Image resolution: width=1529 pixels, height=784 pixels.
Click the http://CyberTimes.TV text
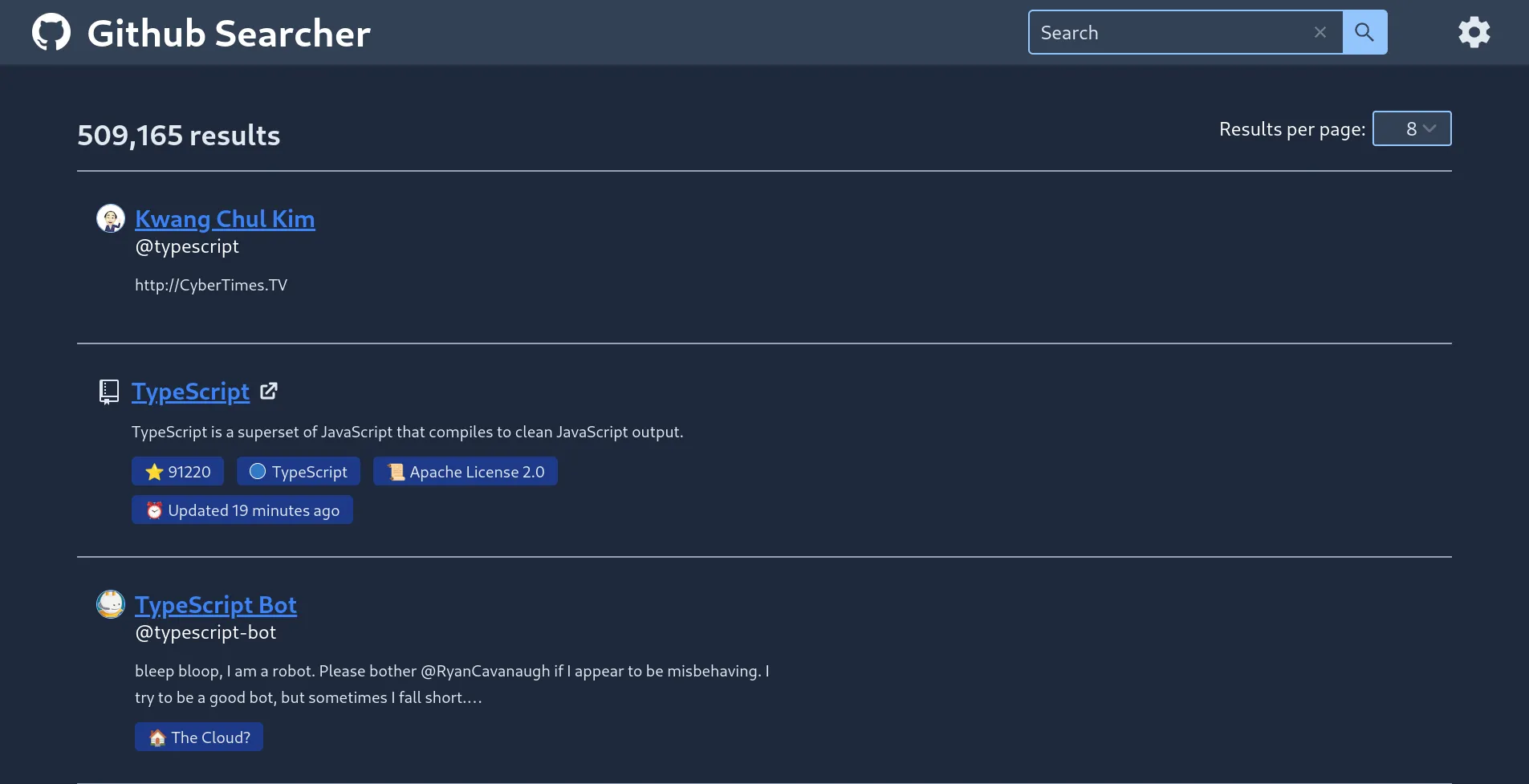(x=211, y=285)
